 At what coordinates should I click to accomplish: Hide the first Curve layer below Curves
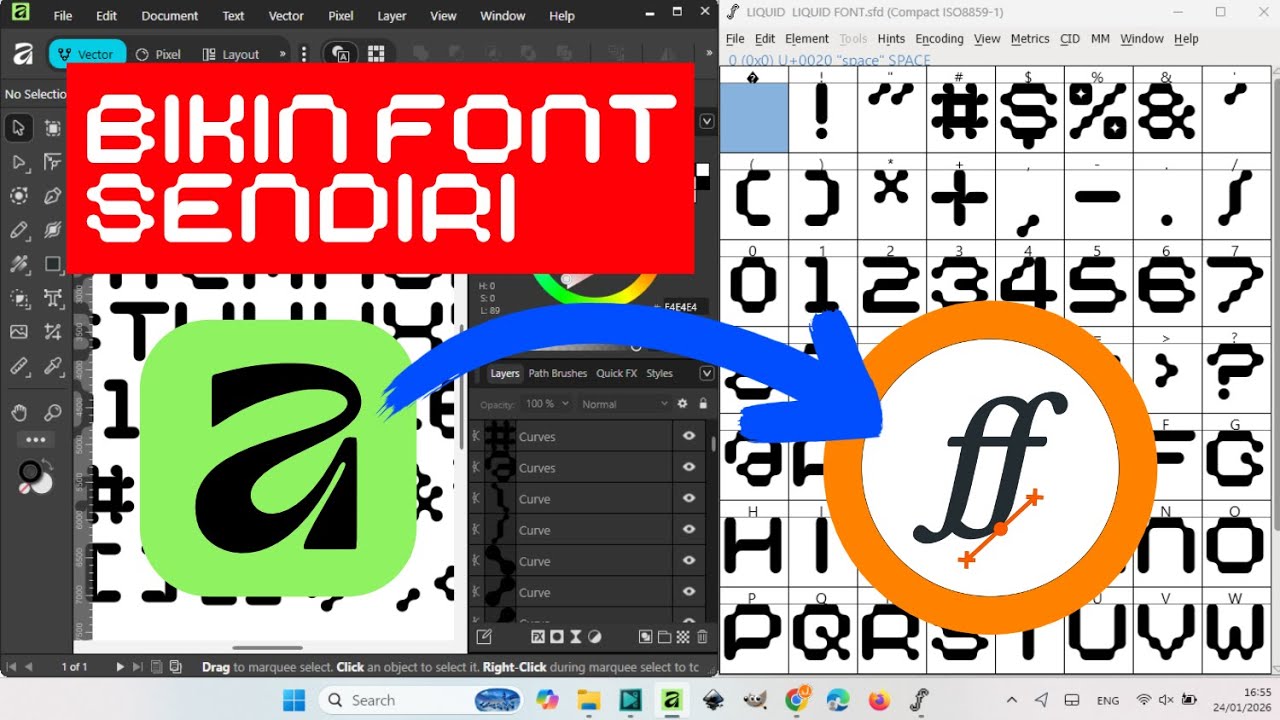pos(689,498)
